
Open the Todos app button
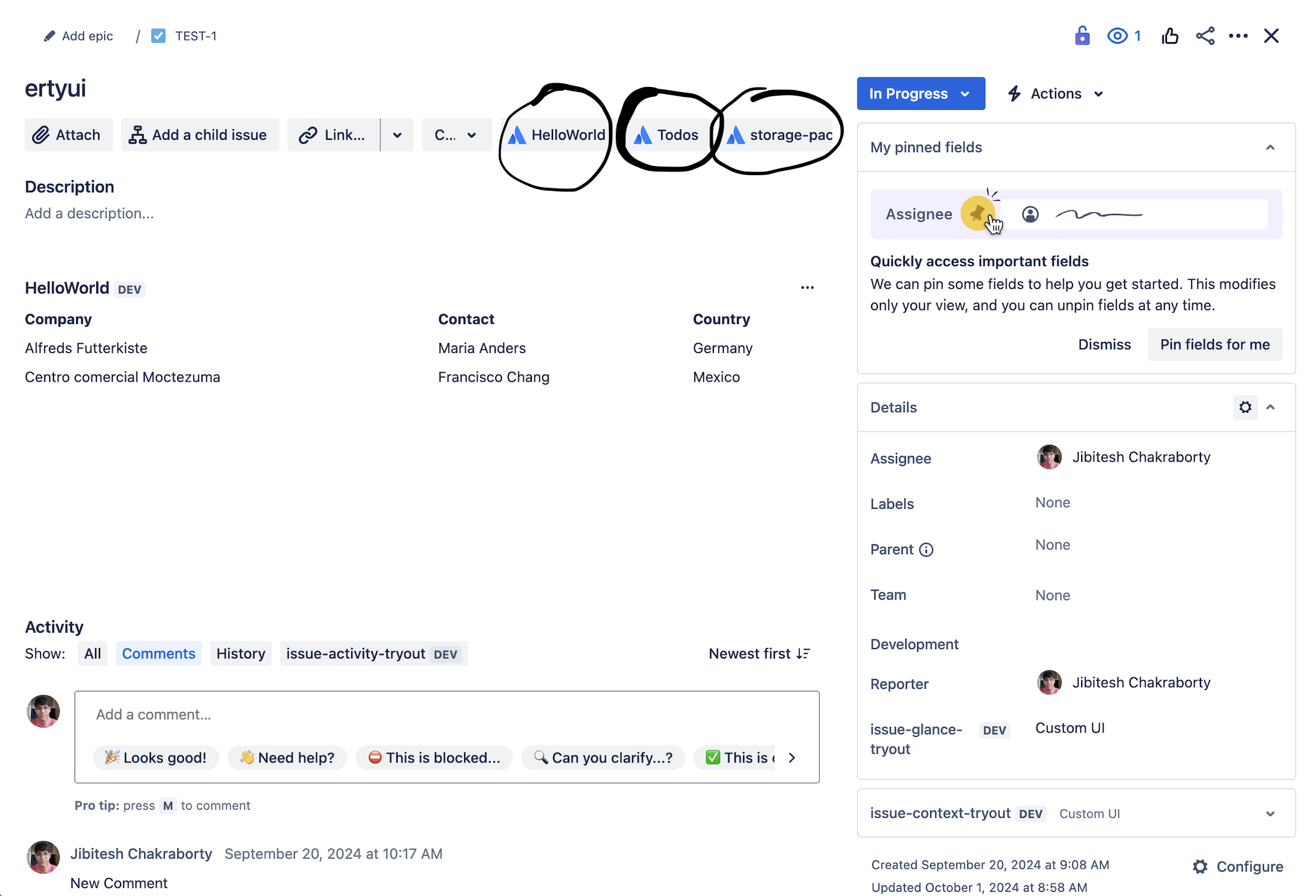[666, 135]
